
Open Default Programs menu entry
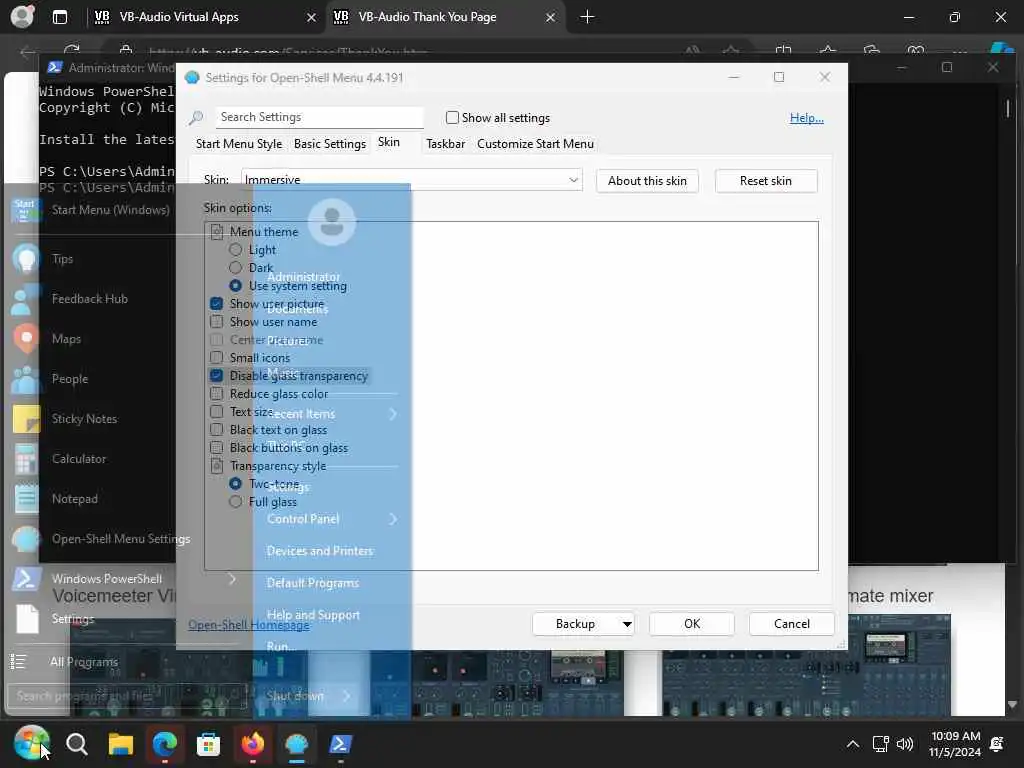tap(313, 583)
